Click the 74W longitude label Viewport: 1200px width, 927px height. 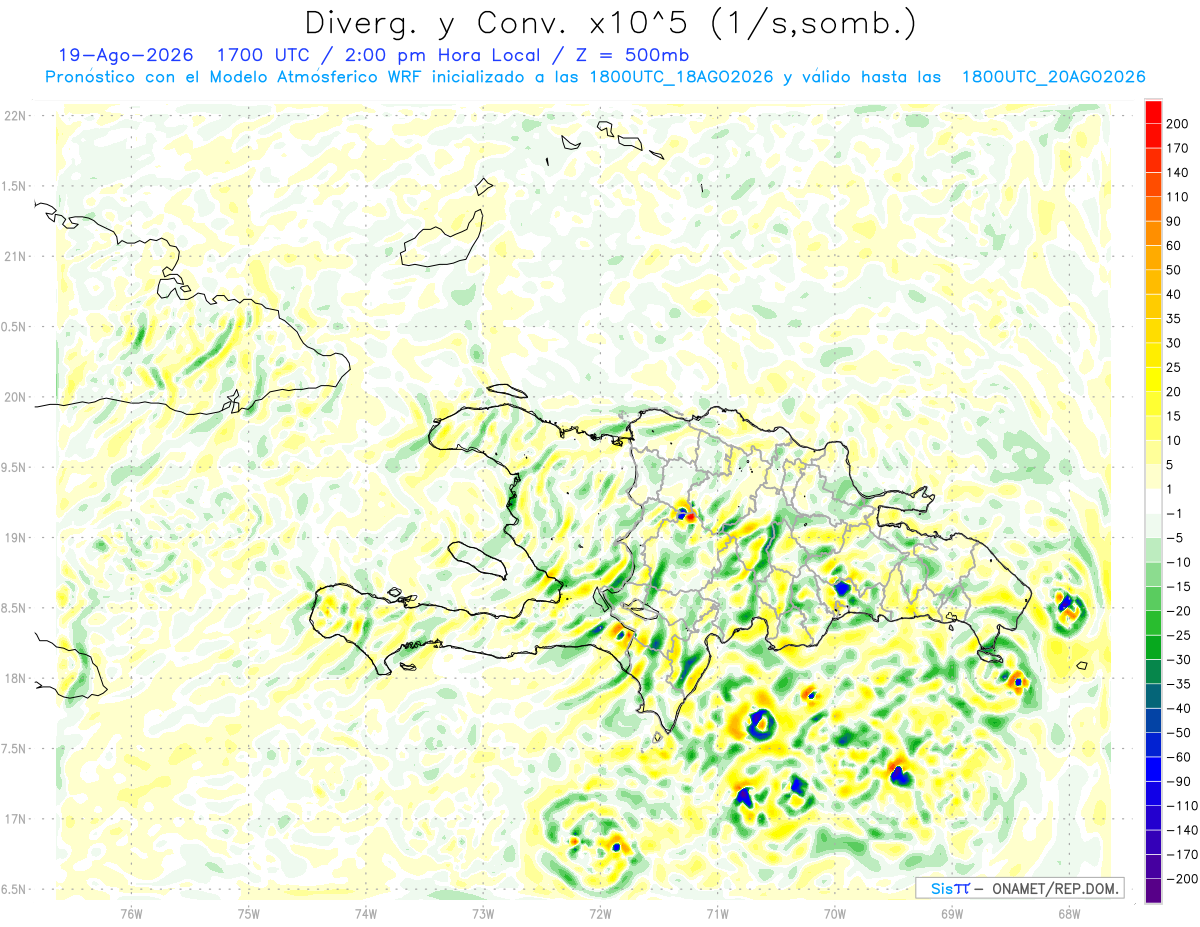(366, 913)
